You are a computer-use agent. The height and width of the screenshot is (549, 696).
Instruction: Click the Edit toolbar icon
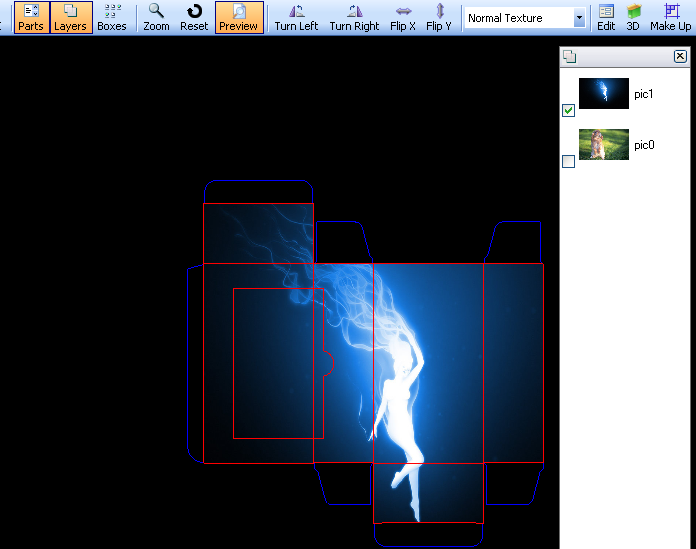click(x=606, y=17)
